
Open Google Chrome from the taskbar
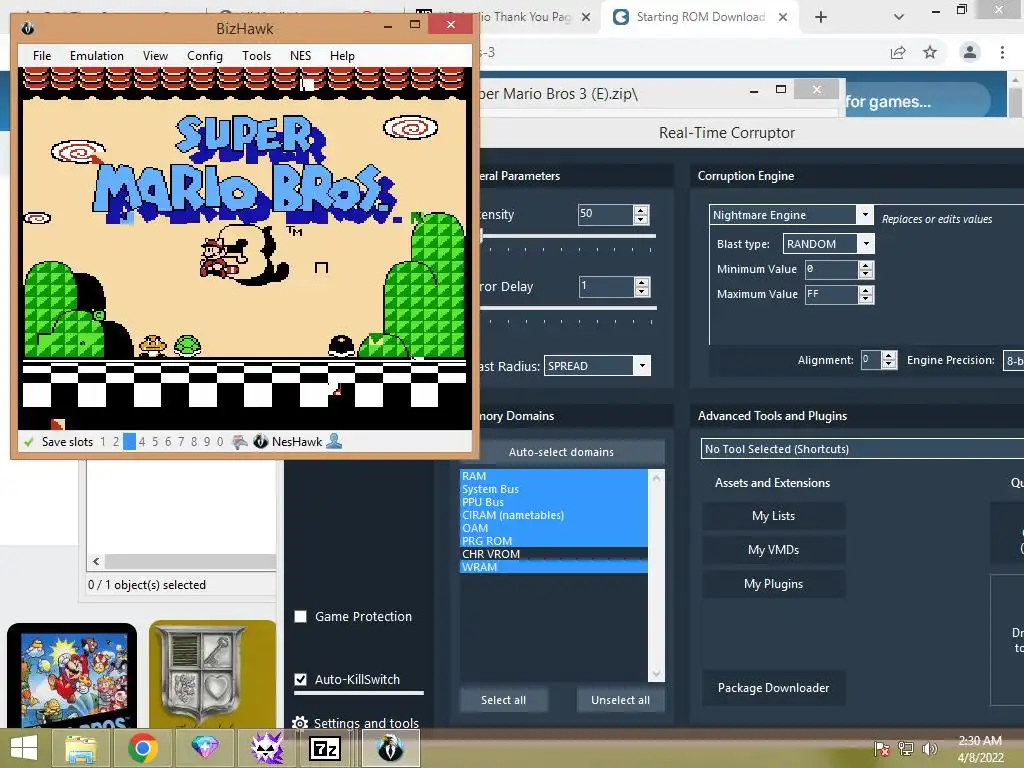142,748
